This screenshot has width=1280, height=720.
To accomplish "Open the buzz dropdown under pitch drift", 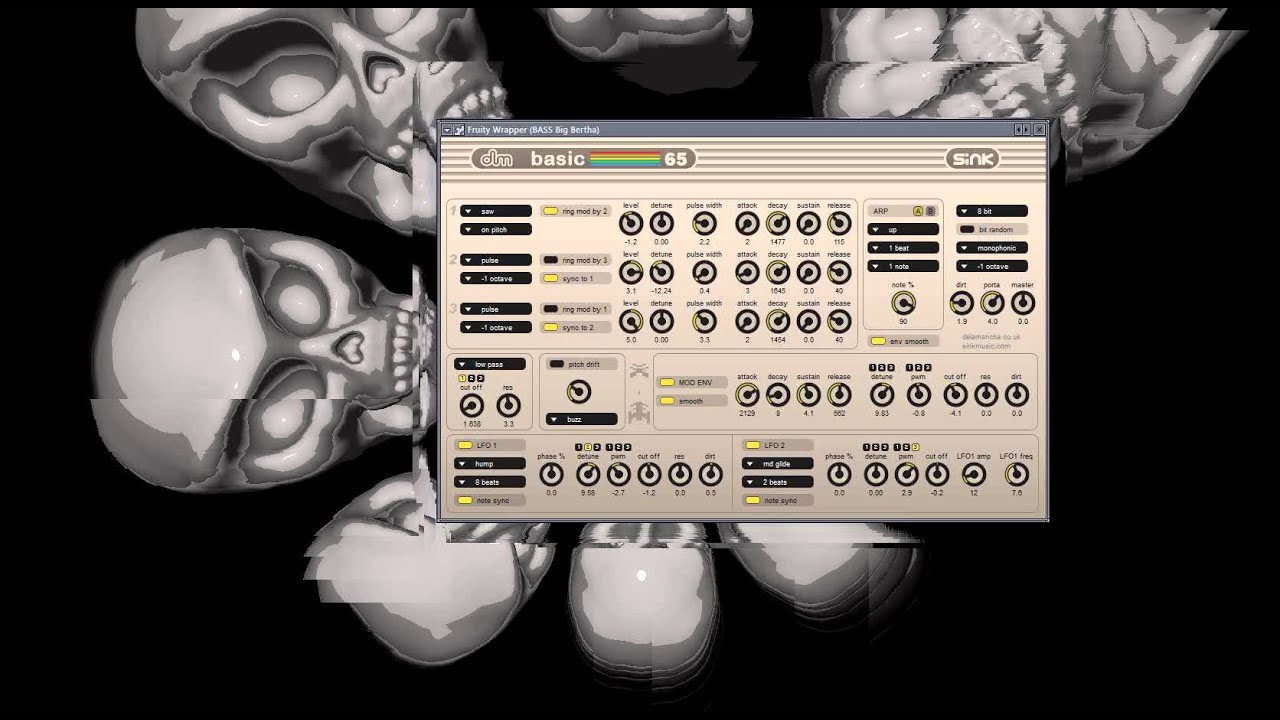I will point(582,419).
